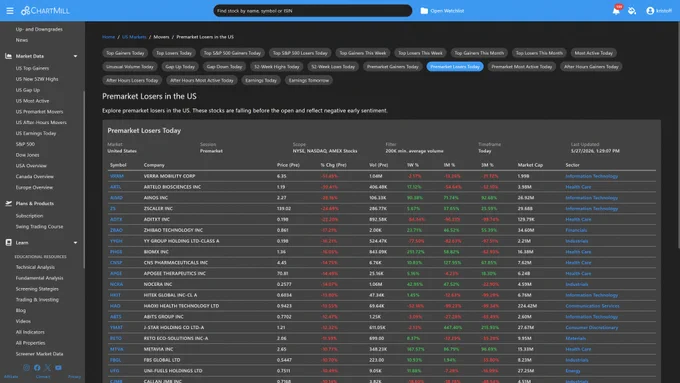This screenshot has height=383, width=680.
Task: Open US Earnings Today in sidebar
Action: coord(36,133)
